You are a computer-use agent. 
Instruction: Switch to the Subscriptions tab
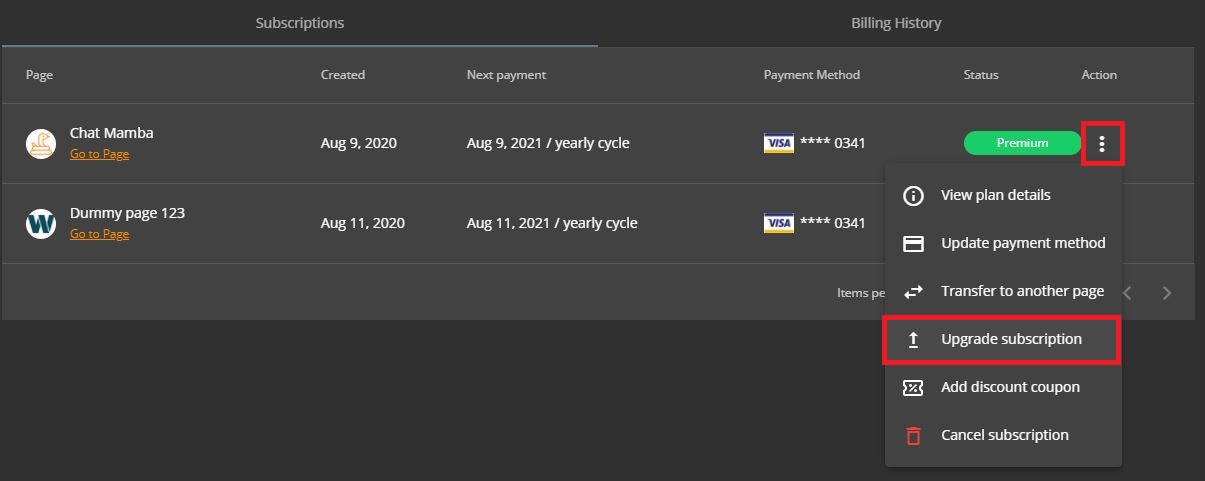(x=300, y=23)
